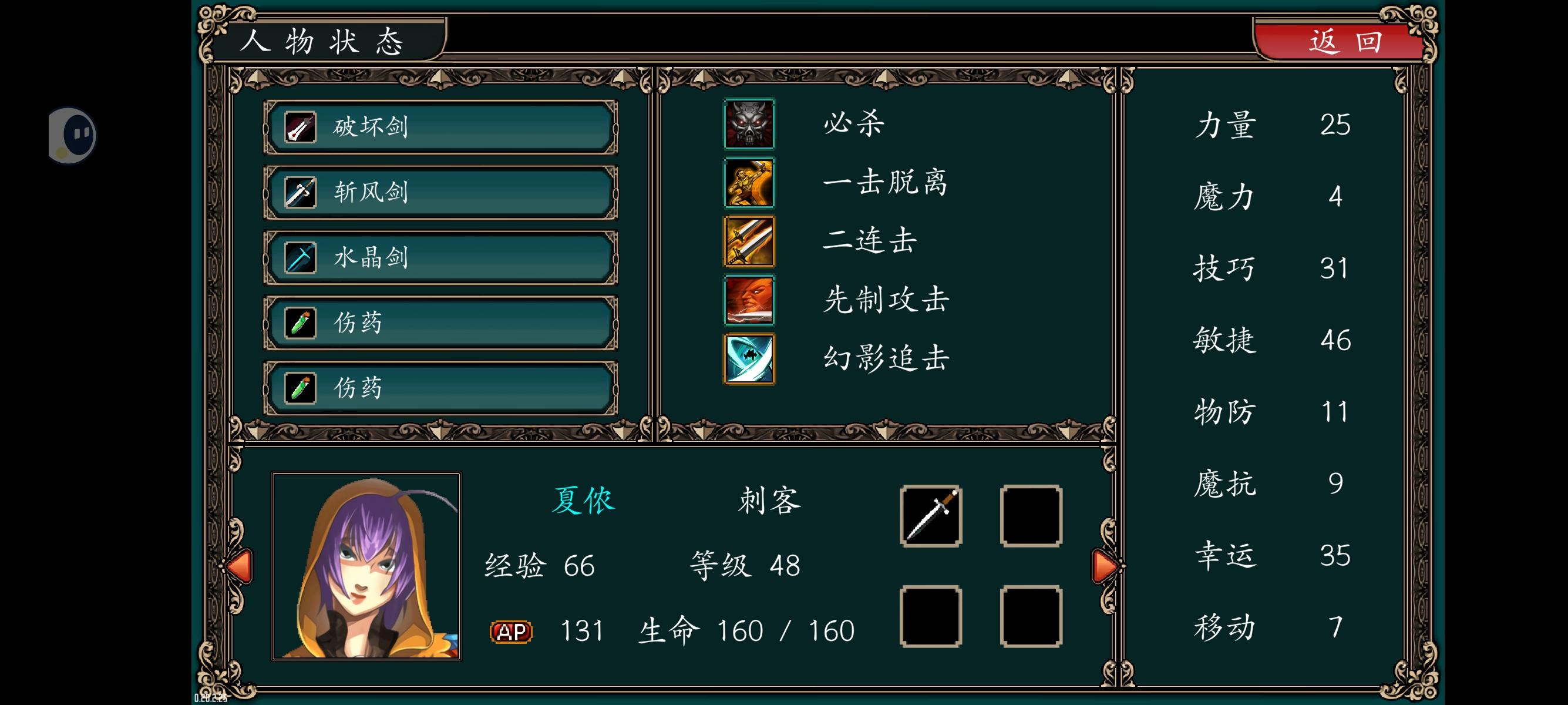Switch to previous character with left arrow
The width and height of the screenshot is (1568, 705).
239,566
